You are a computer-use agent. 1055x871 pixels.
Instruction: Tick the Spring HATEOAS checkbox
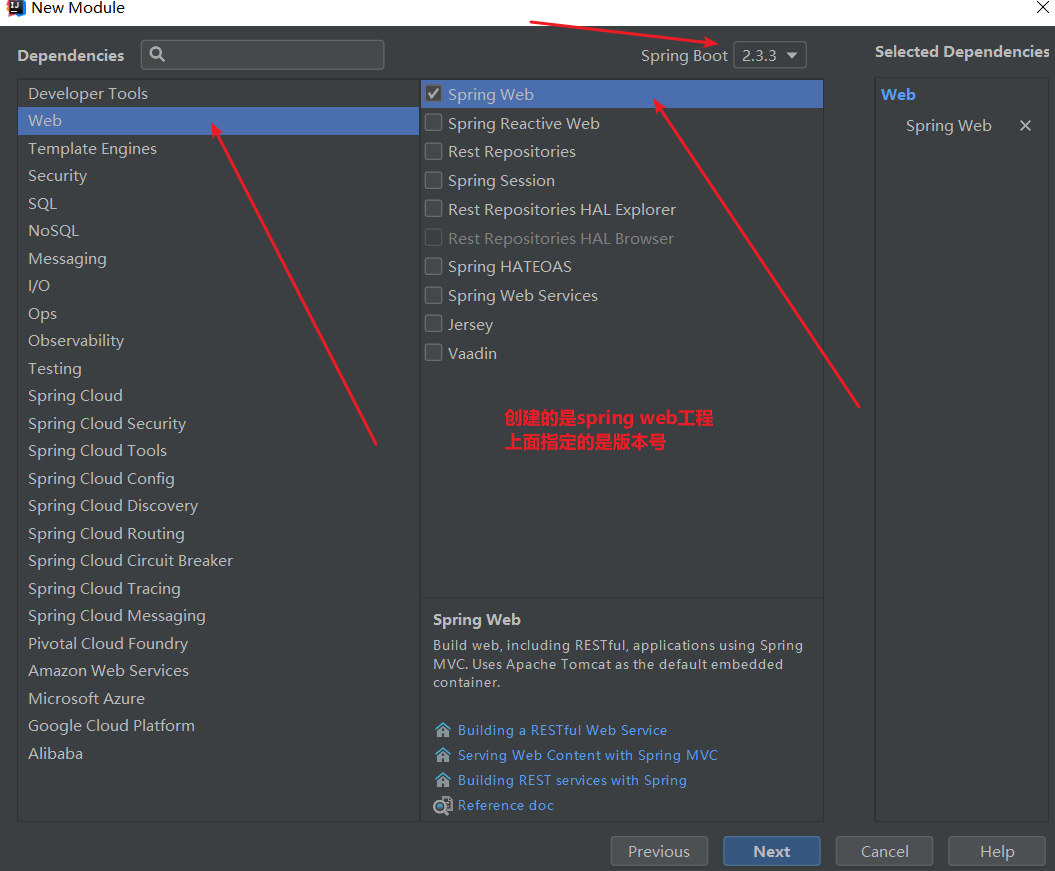pyautogui.click(x=434, y=266)
